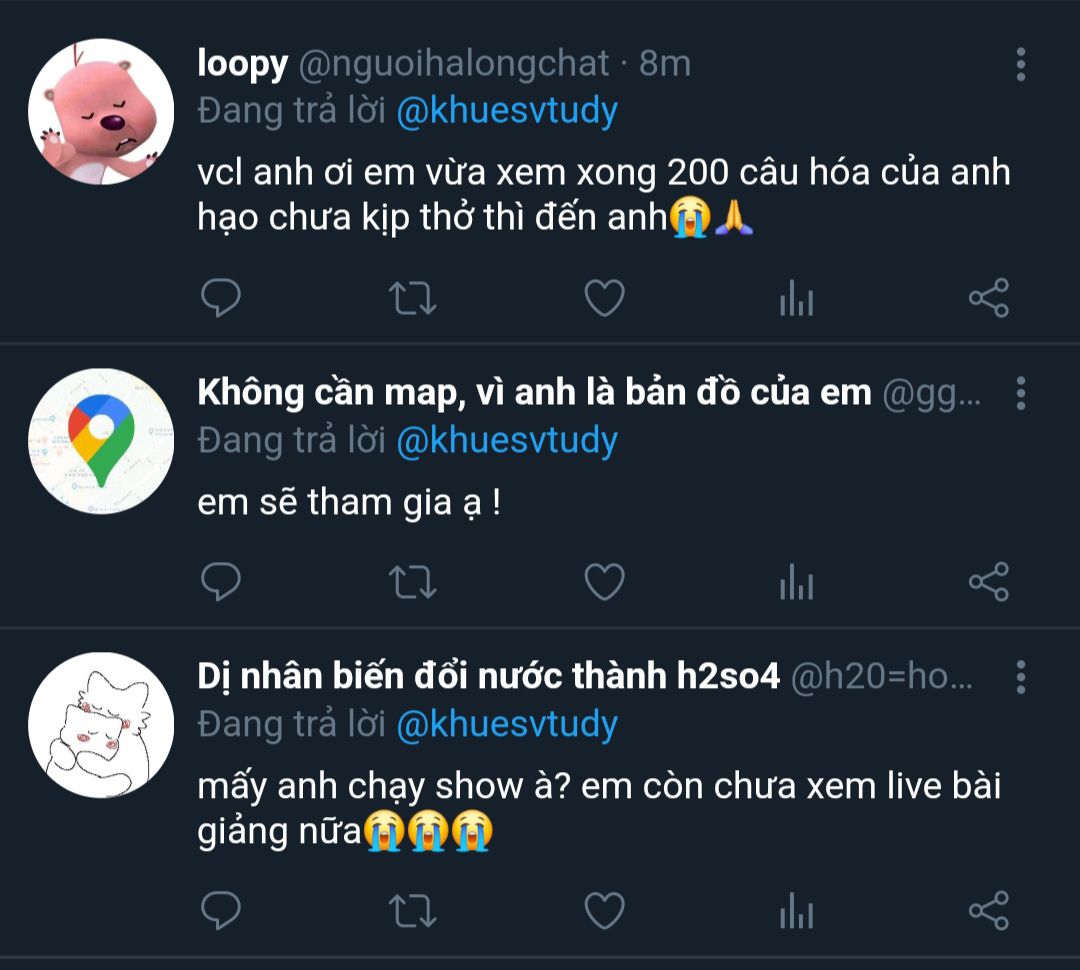Open more options for loopy's tweet
Screen dimensions: 1080x970
(1021, 64)
